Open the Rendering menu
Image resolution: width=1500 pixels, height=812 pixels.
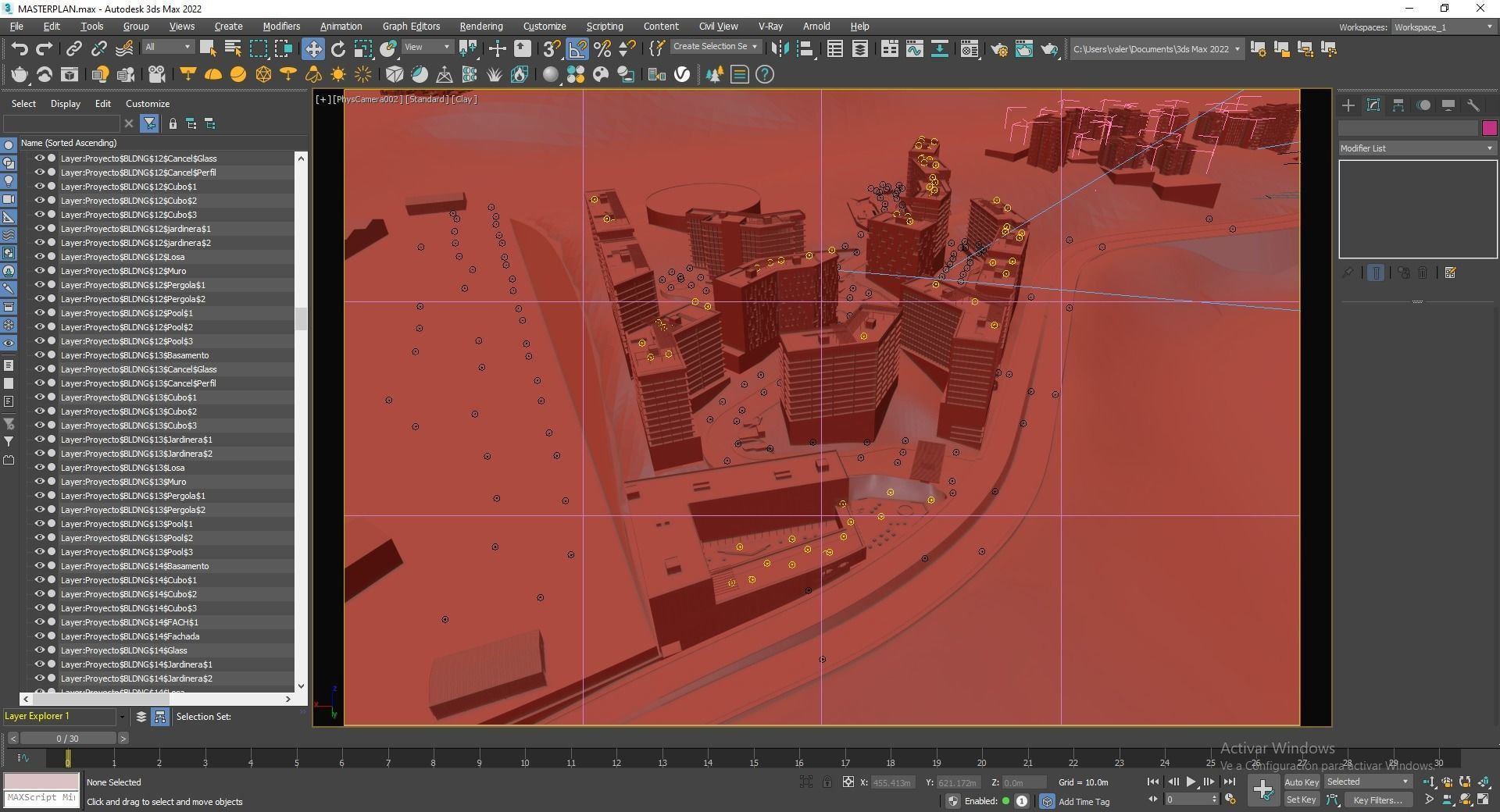point(481,26)
